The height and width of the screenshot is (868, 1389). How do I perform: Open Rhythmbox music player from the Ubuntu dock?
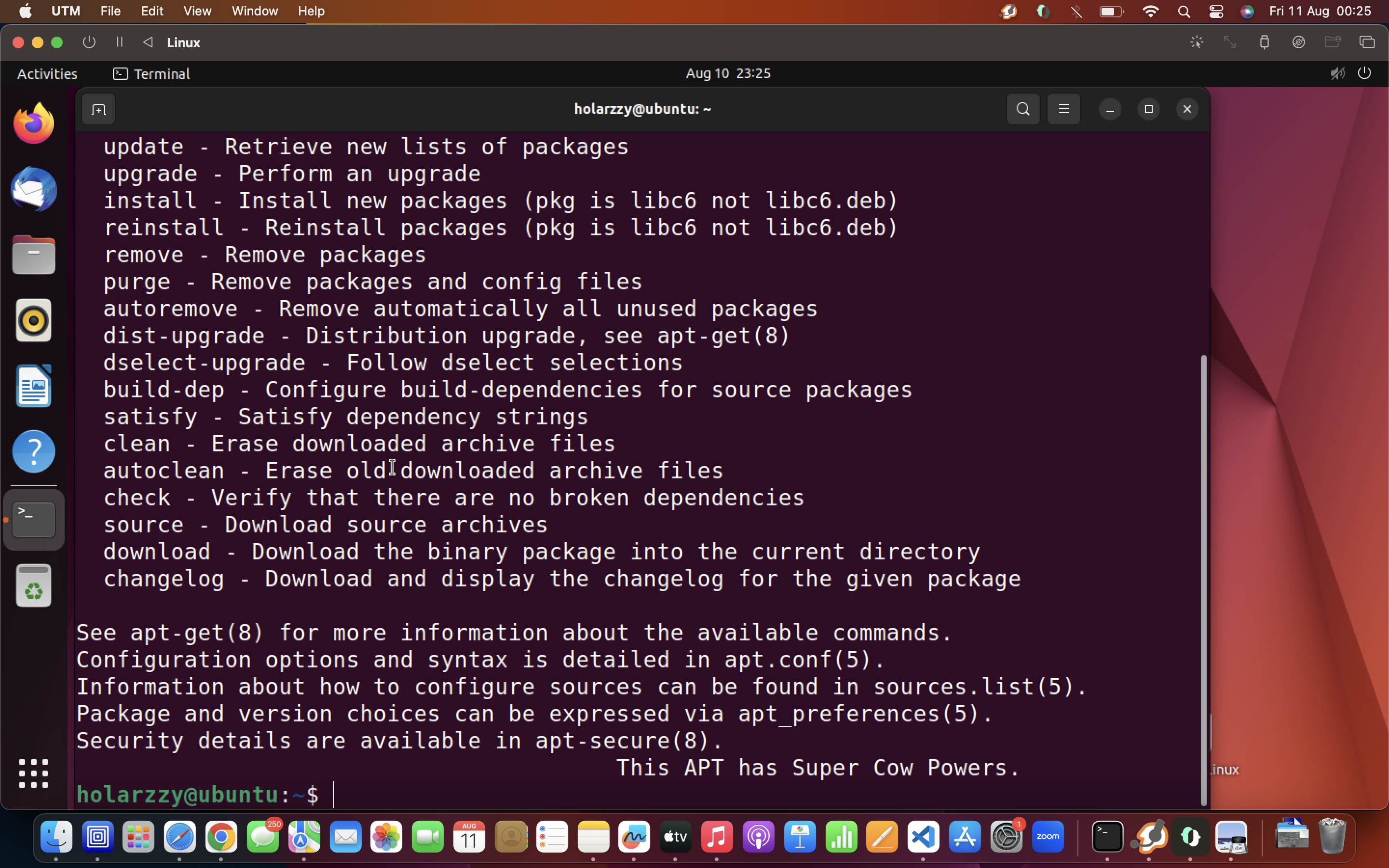pos(33,320)
